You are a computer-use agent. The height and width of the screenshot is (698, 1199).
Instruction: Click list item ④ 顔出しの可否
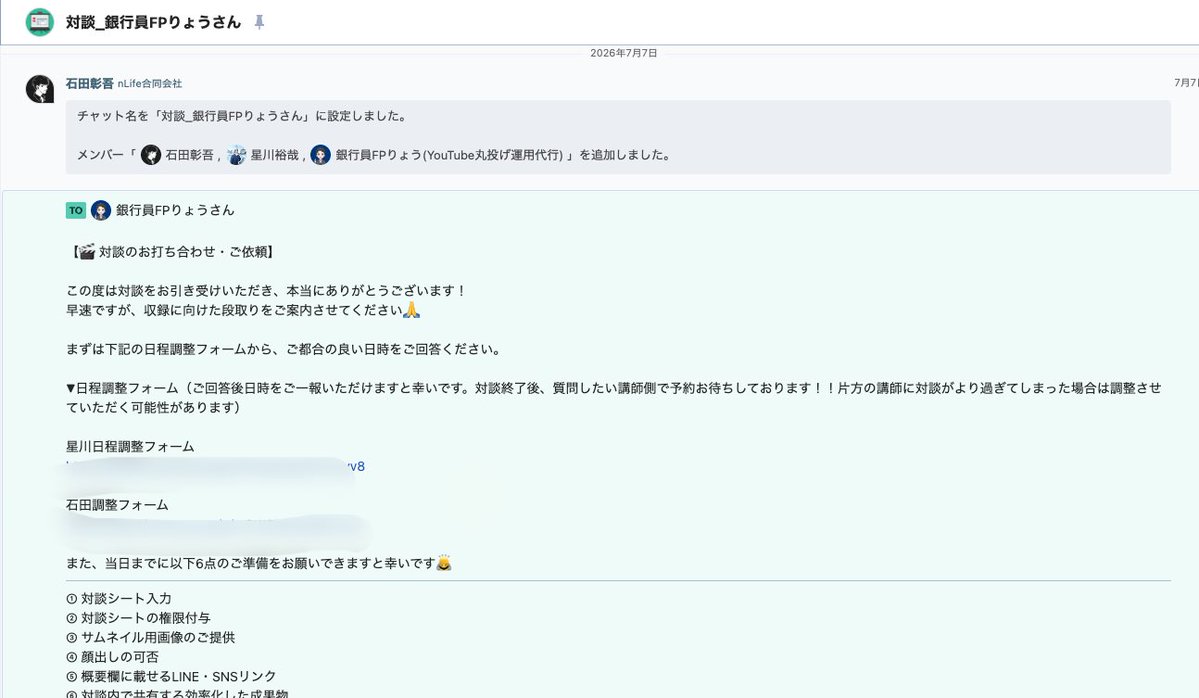pos(112,657)
